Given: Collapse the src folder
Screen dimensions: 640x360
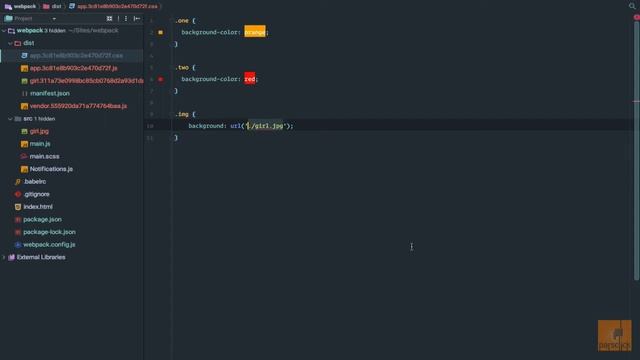Looking at the screenshot, I should point(10,119).
